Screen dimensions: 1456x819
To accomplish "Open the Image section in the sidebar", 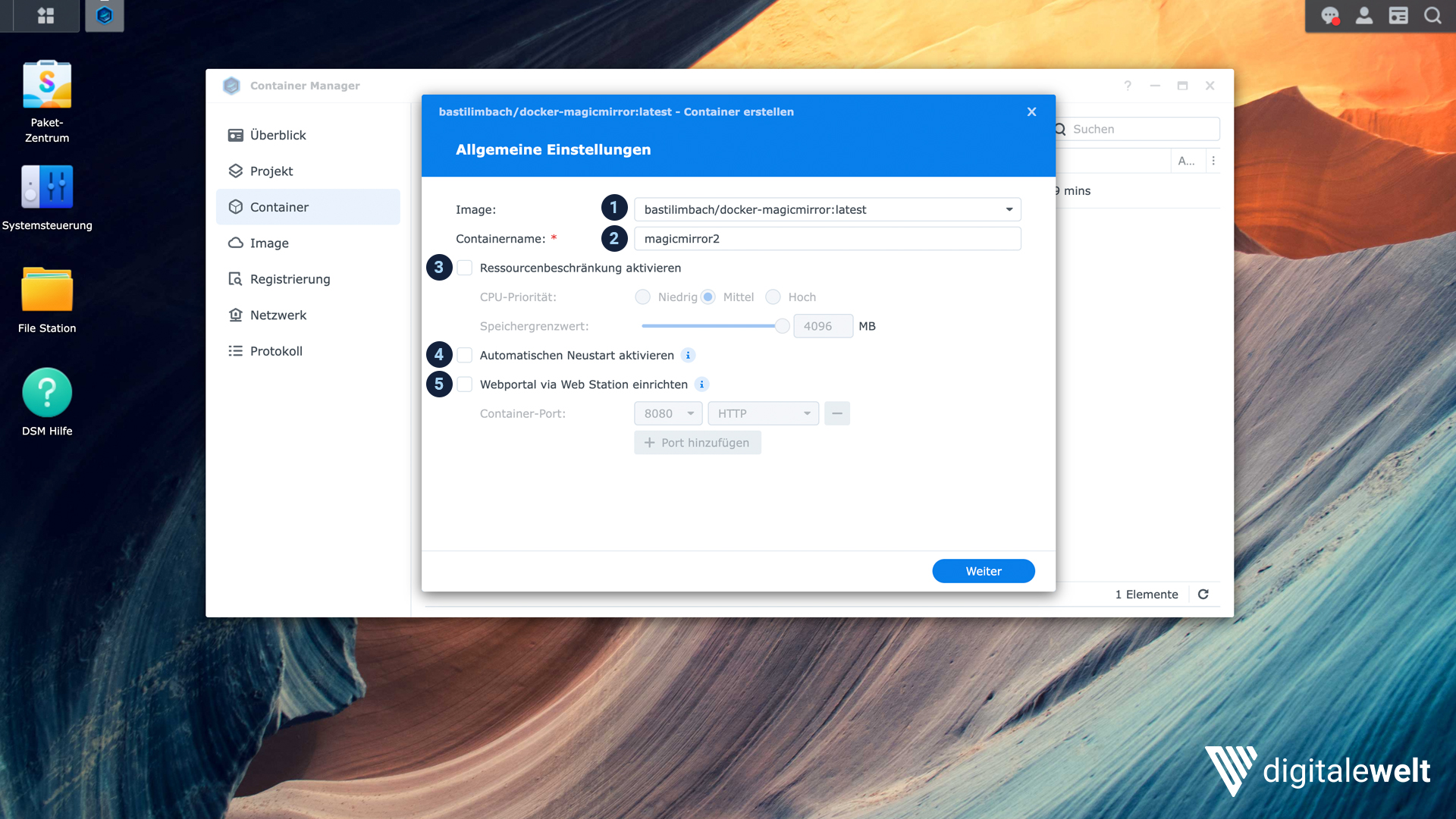I will [x=268, y=243].
